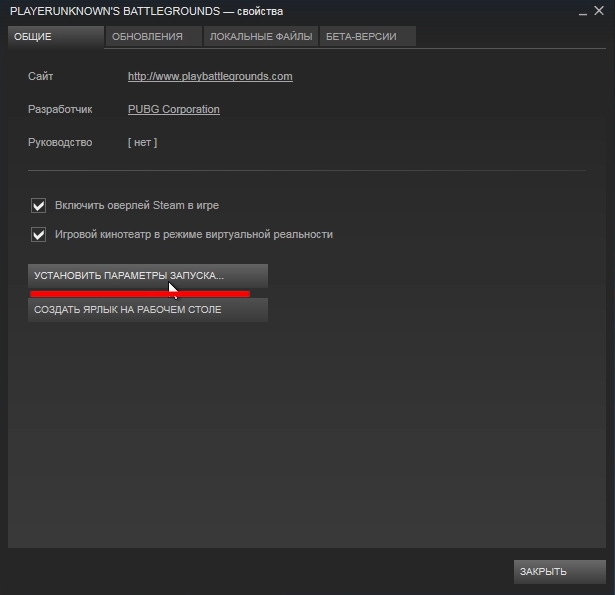Click СОЗДАТЬ ЯРЛЫК НА РАБОЧЕМ СТОЛЕ button
The width and height of the screenshot is (615, 595).
point(148,310)
